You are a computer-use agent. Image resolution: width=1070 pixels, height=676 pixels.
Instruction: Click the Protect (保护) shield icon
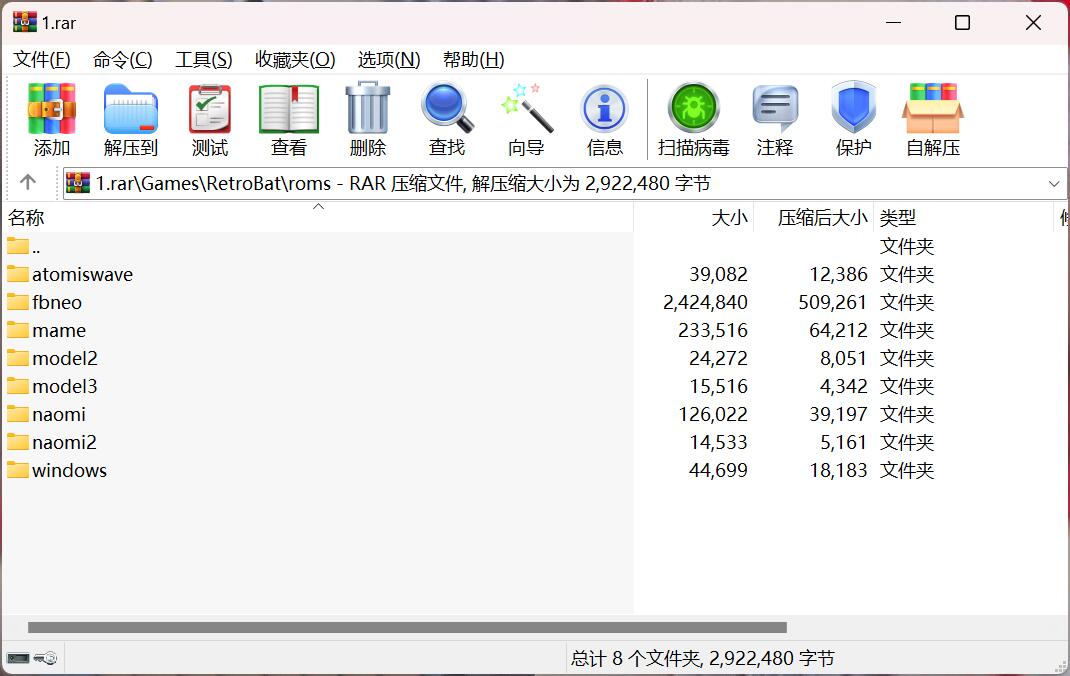tap(853, 120)
